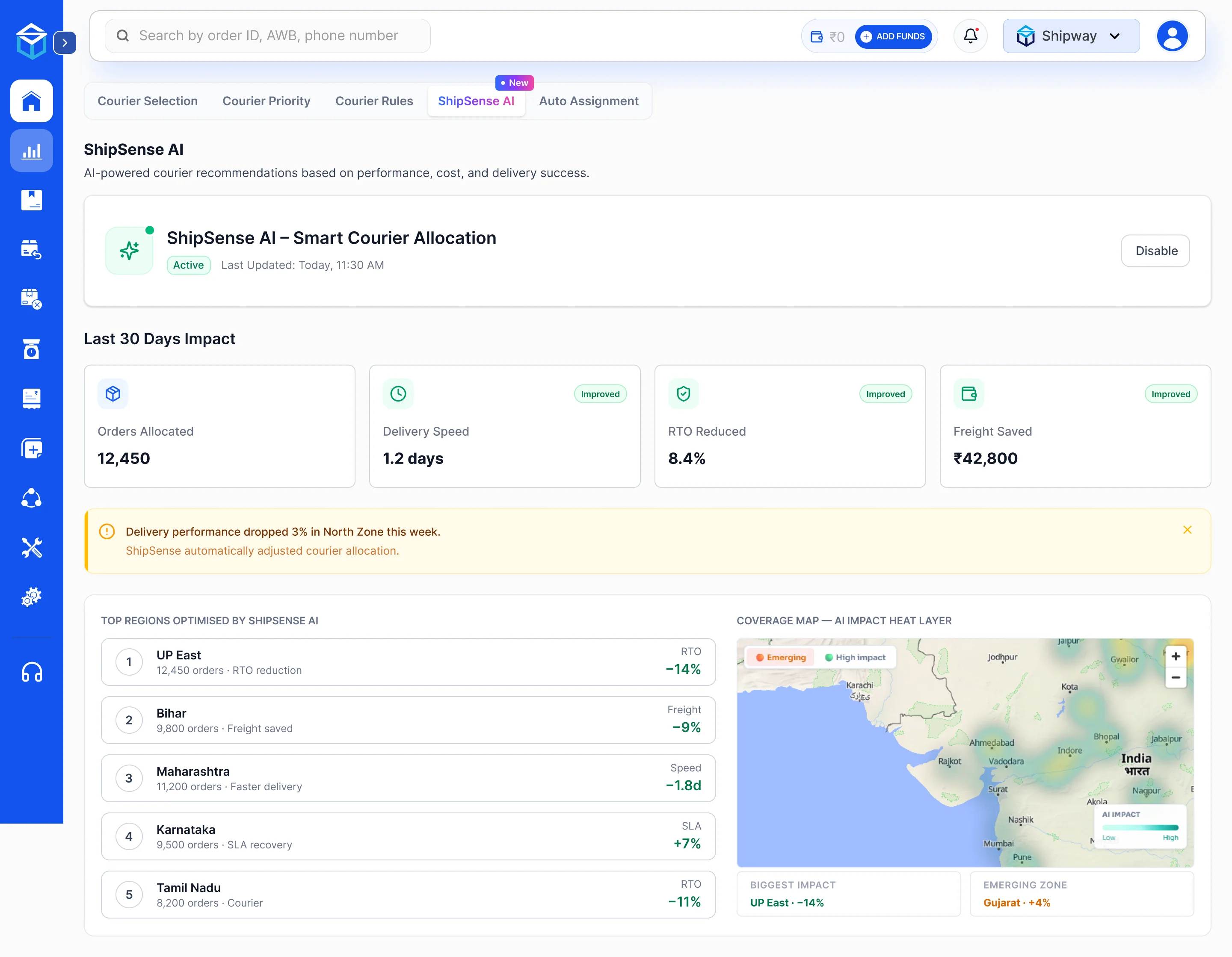Select the Bihar region row
This screenshot has height=957, width=1232.
click(x=408, y=720)
